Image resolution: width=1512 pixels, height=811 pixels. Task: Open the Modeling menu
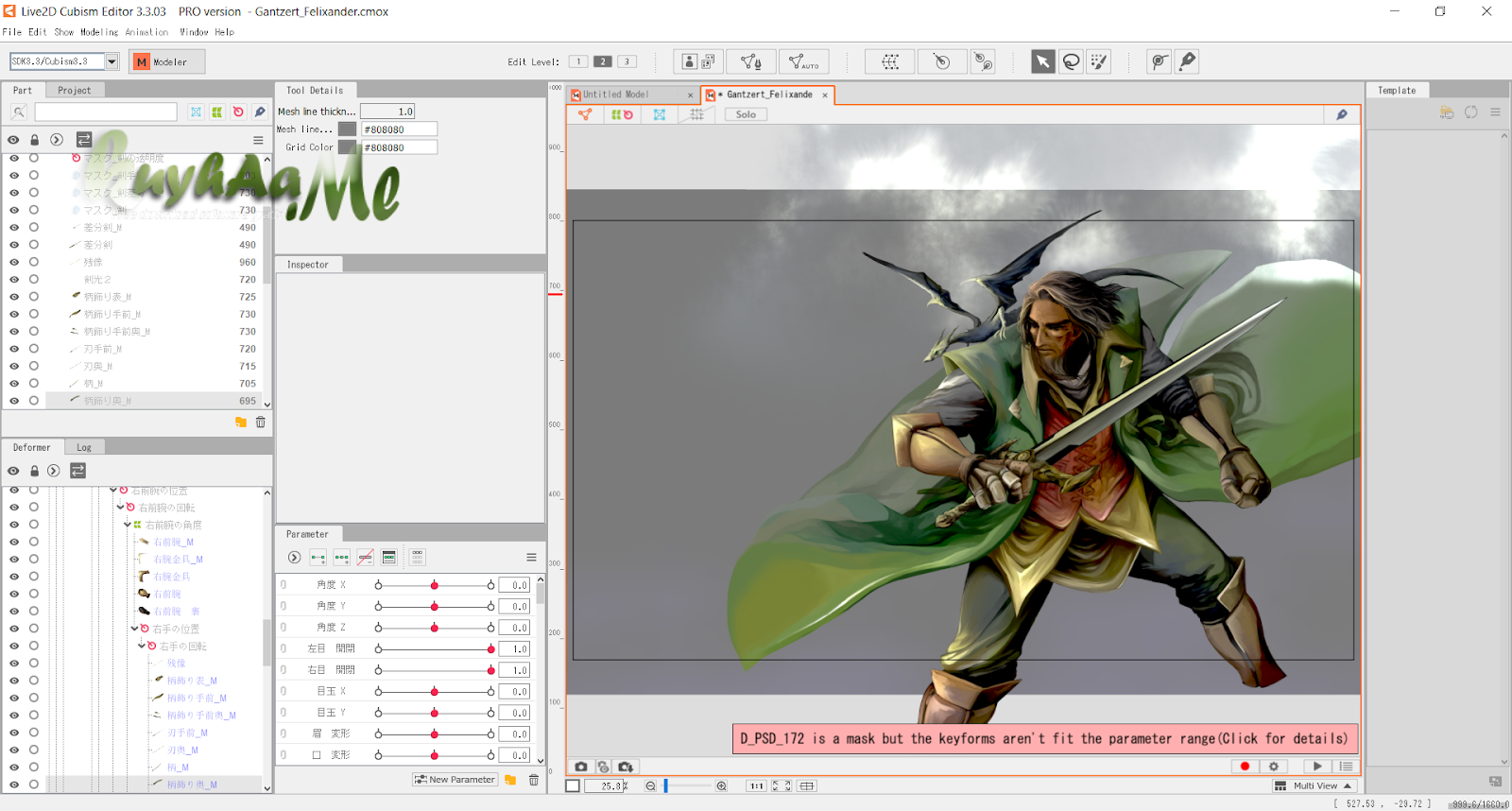(99, 32)
